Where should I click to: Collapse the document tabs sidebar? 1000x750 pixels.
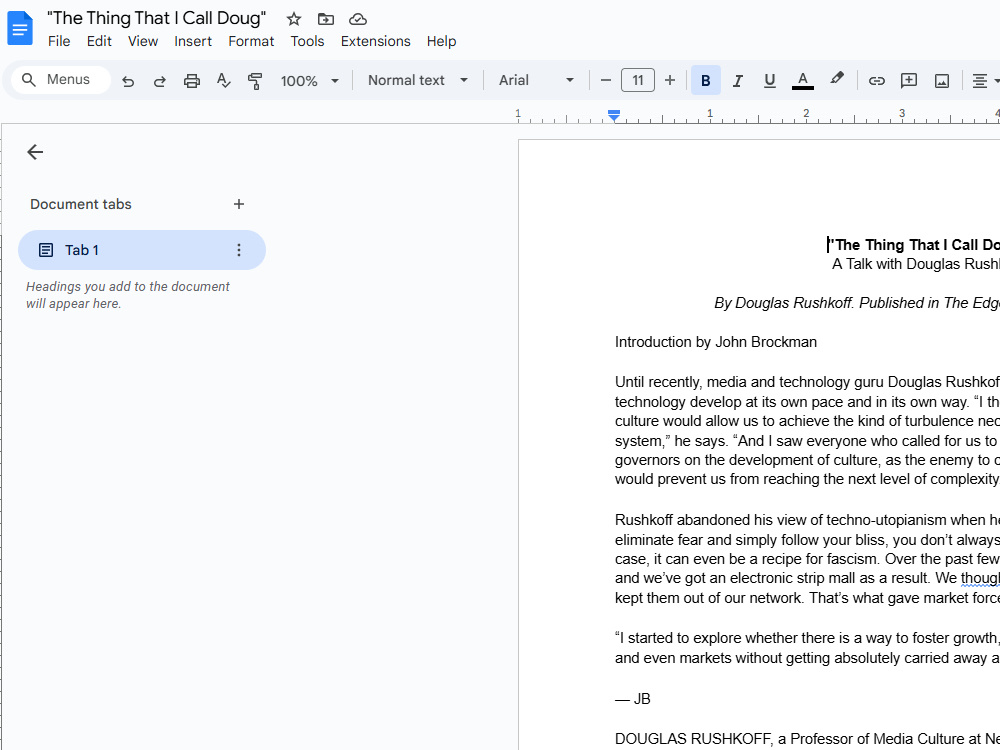coord(35,152)
